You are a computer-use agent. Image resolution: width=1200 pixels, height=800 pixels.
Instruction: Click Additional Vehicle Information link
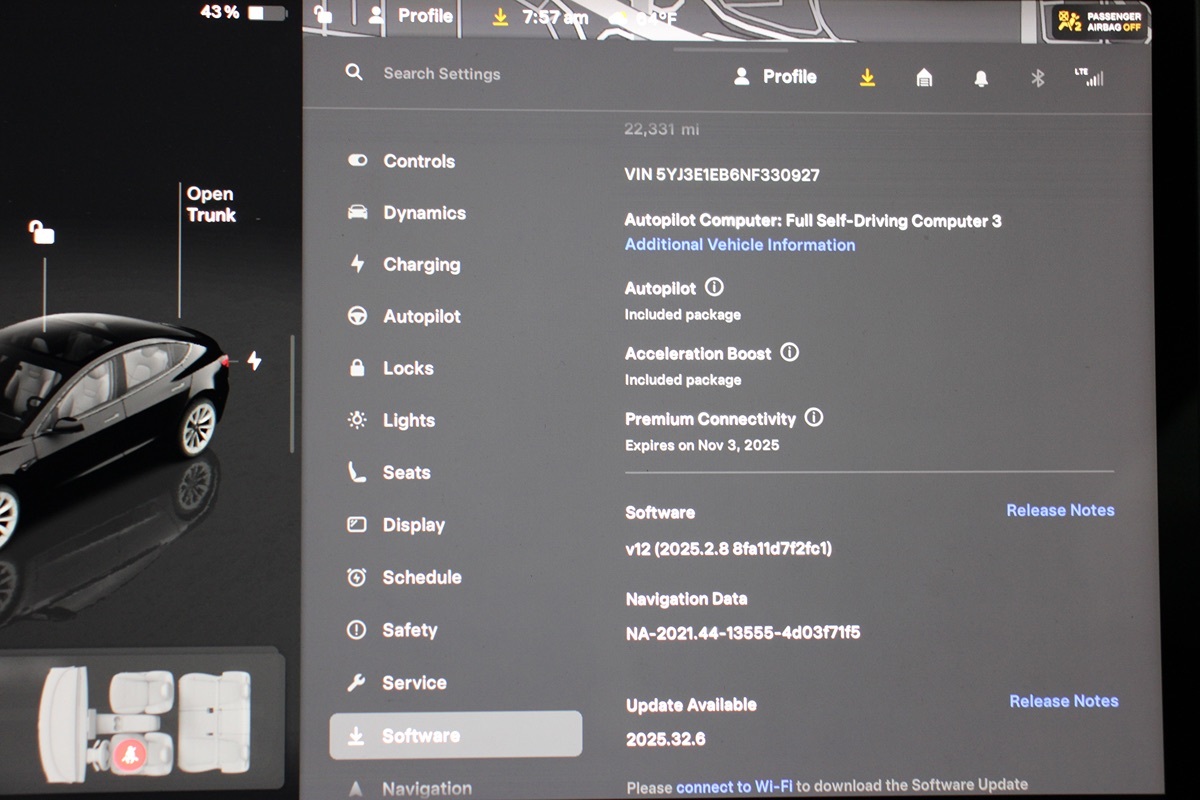[x=739, y=245]
